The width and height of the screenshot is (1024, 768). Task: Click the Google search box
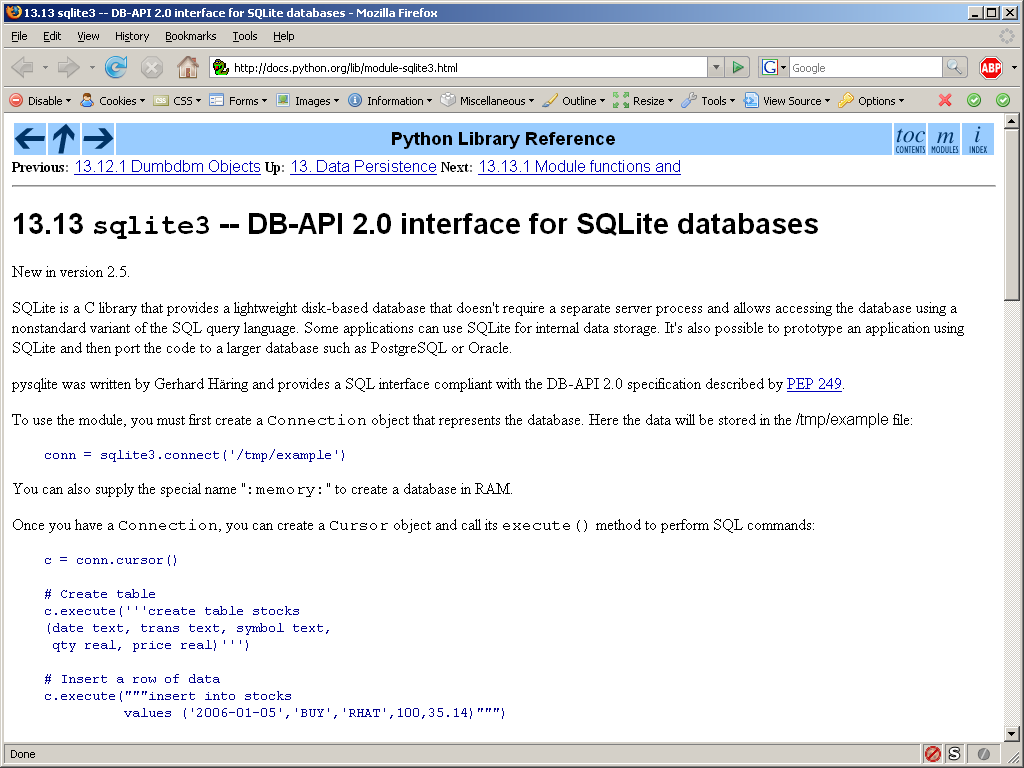[865, 67]
